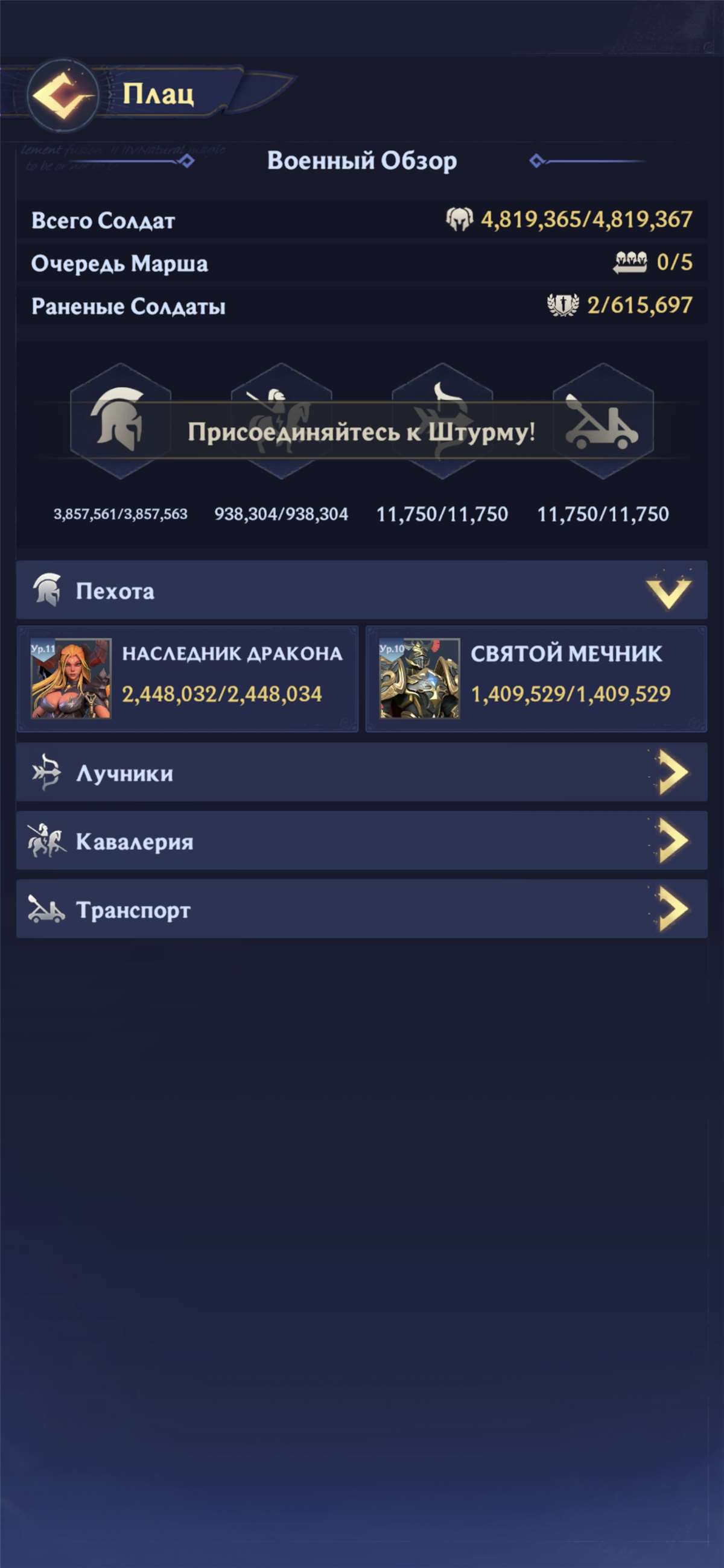Open the Кавалерия row label
The image size is (724, 1568).
(135, 841)
